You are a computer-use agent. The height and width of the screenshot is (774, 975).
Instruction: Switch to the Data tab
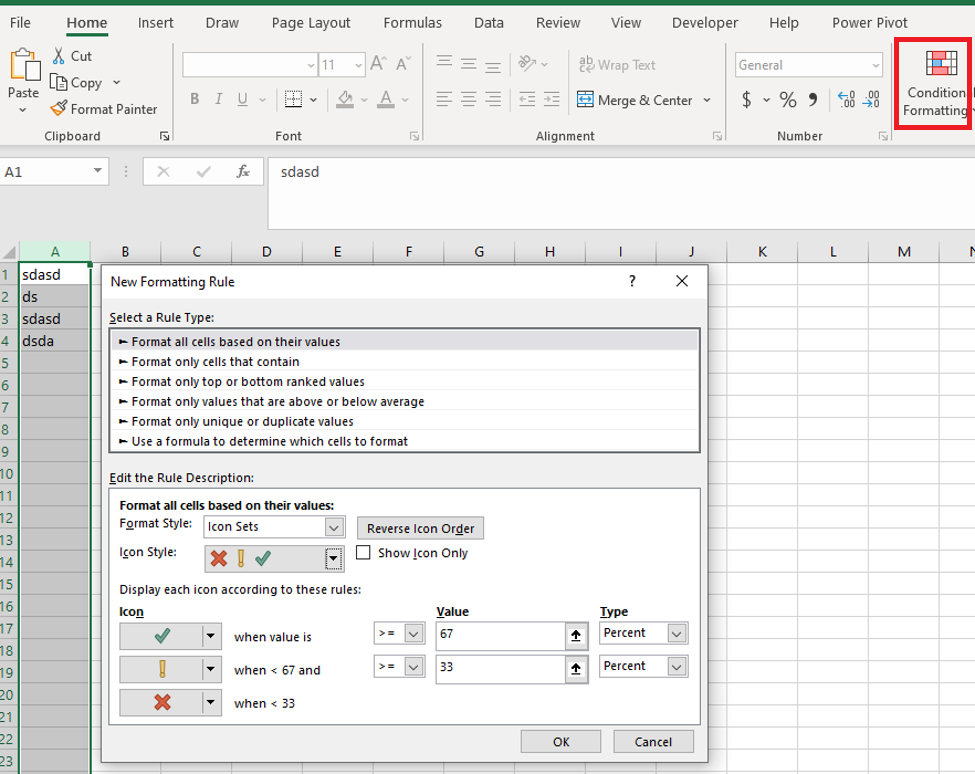pyautogui.click(x=489, y=23)
